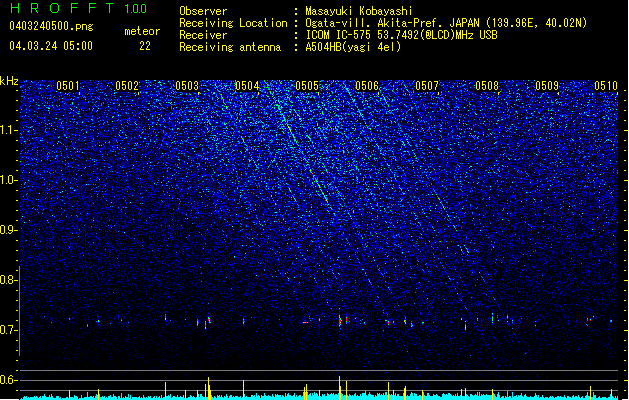
Task: Select the 0501 time marker
Action: (x=68, y=86)
